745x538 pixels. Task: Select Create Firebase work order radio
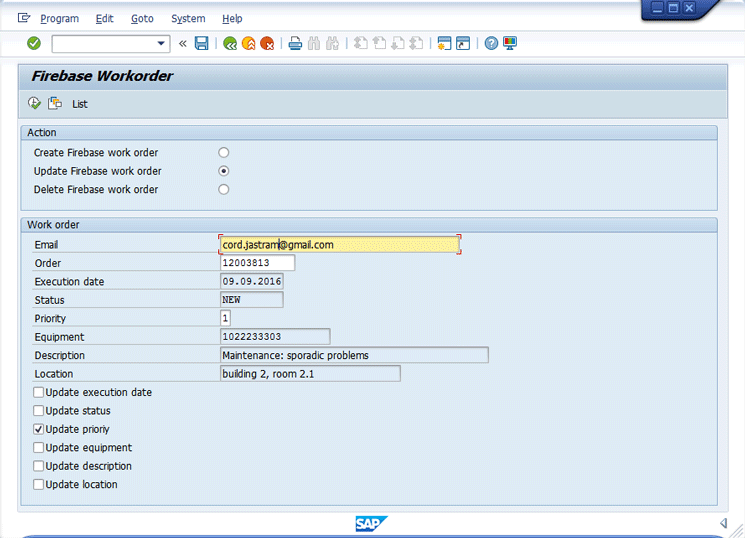click(224, 153)
